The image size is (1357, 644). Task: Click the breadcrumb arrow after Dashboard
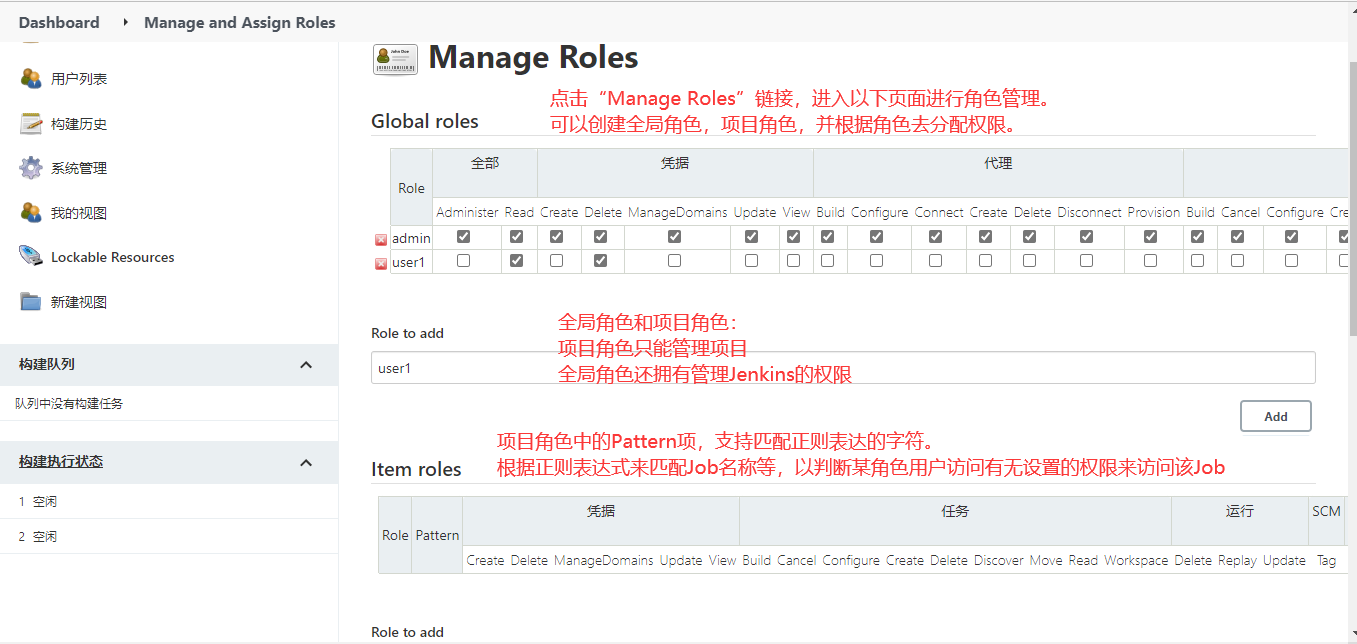[125, 22]
